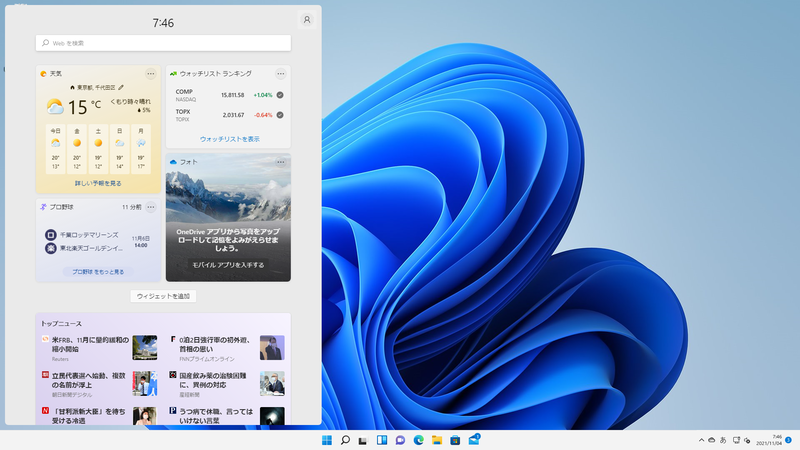The width and height of the screenshot is (800, 450).
Task: Open the user profile icon in widgets panel
Action: click(307, 20)
